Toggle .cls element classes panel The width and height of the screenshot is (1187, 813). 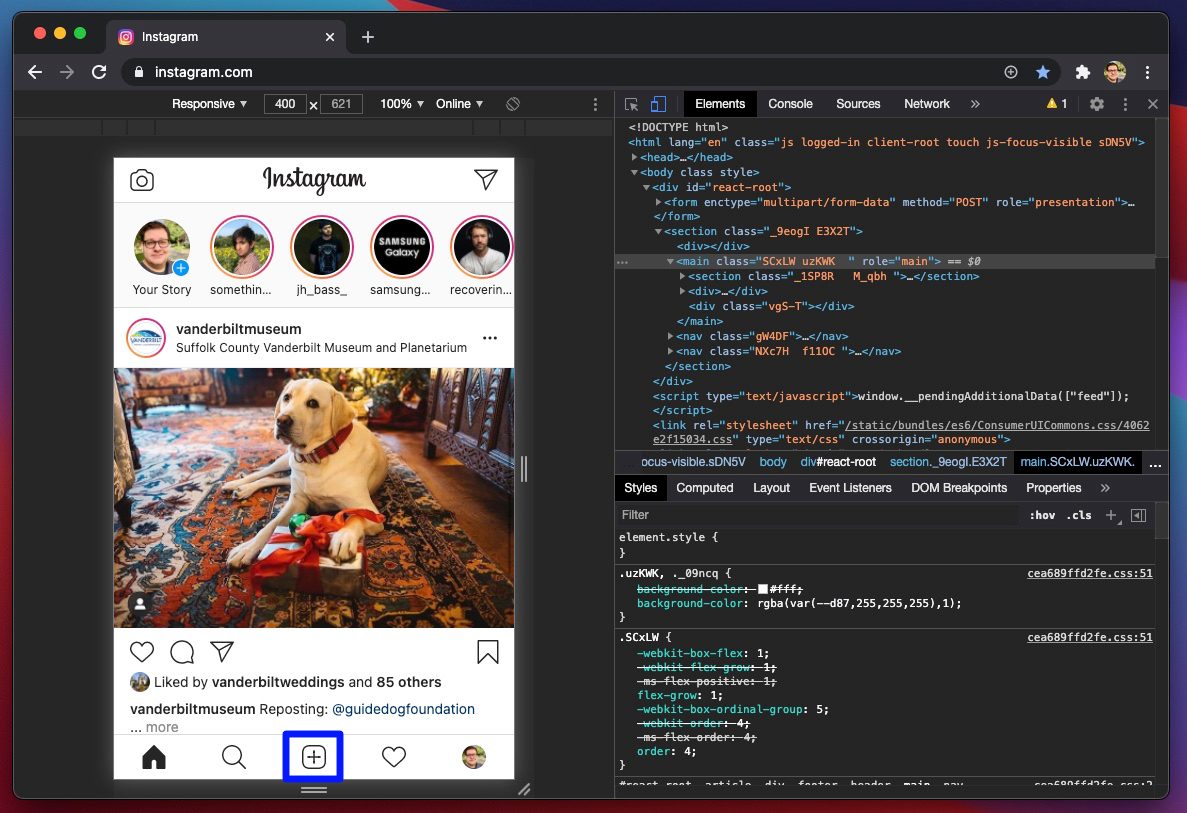click(1079, 515)
